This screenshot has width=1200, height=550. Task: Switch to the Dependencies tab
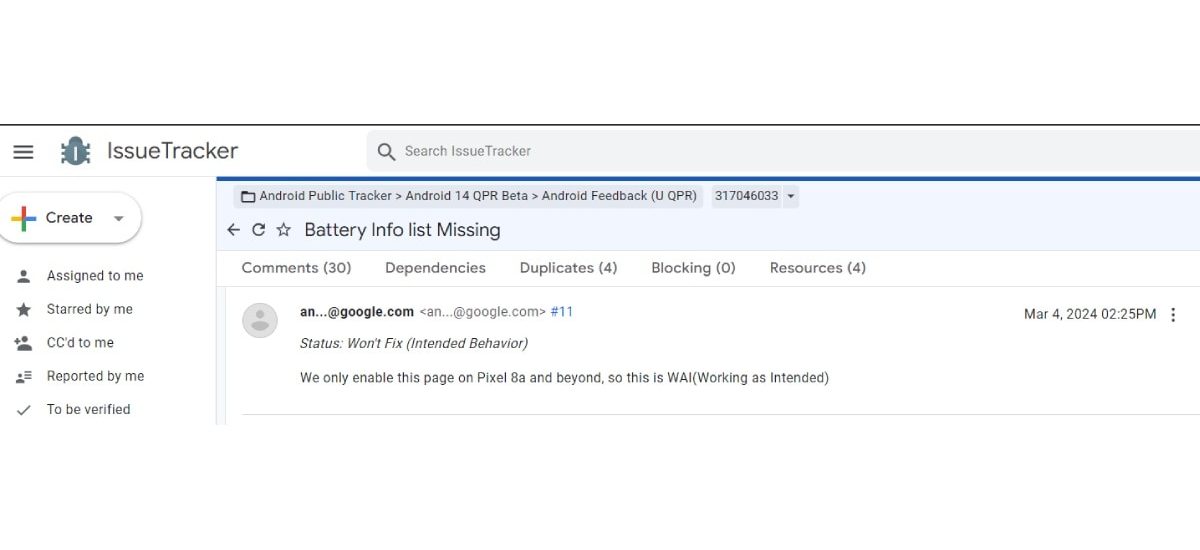(x=435, y=268)
